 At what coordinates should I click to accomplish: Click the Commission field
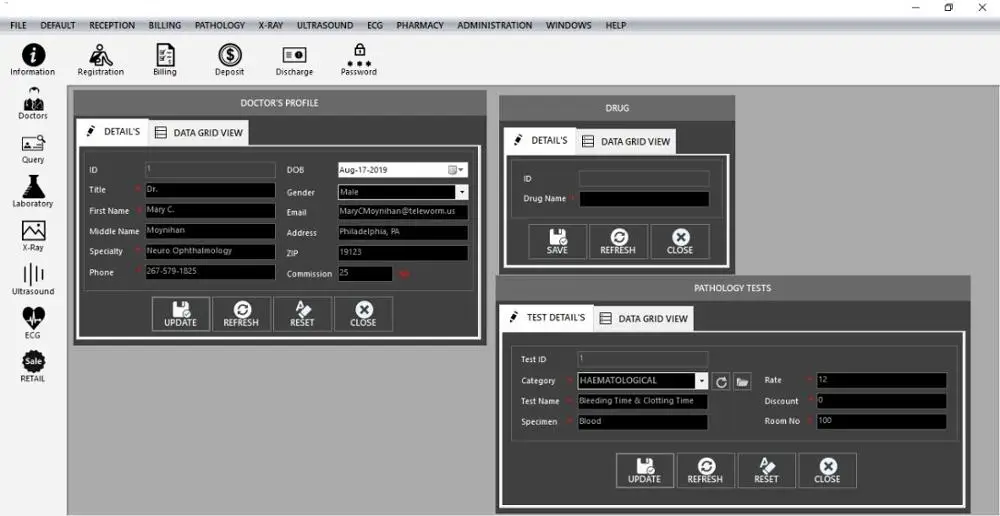[x=365, y=273]
